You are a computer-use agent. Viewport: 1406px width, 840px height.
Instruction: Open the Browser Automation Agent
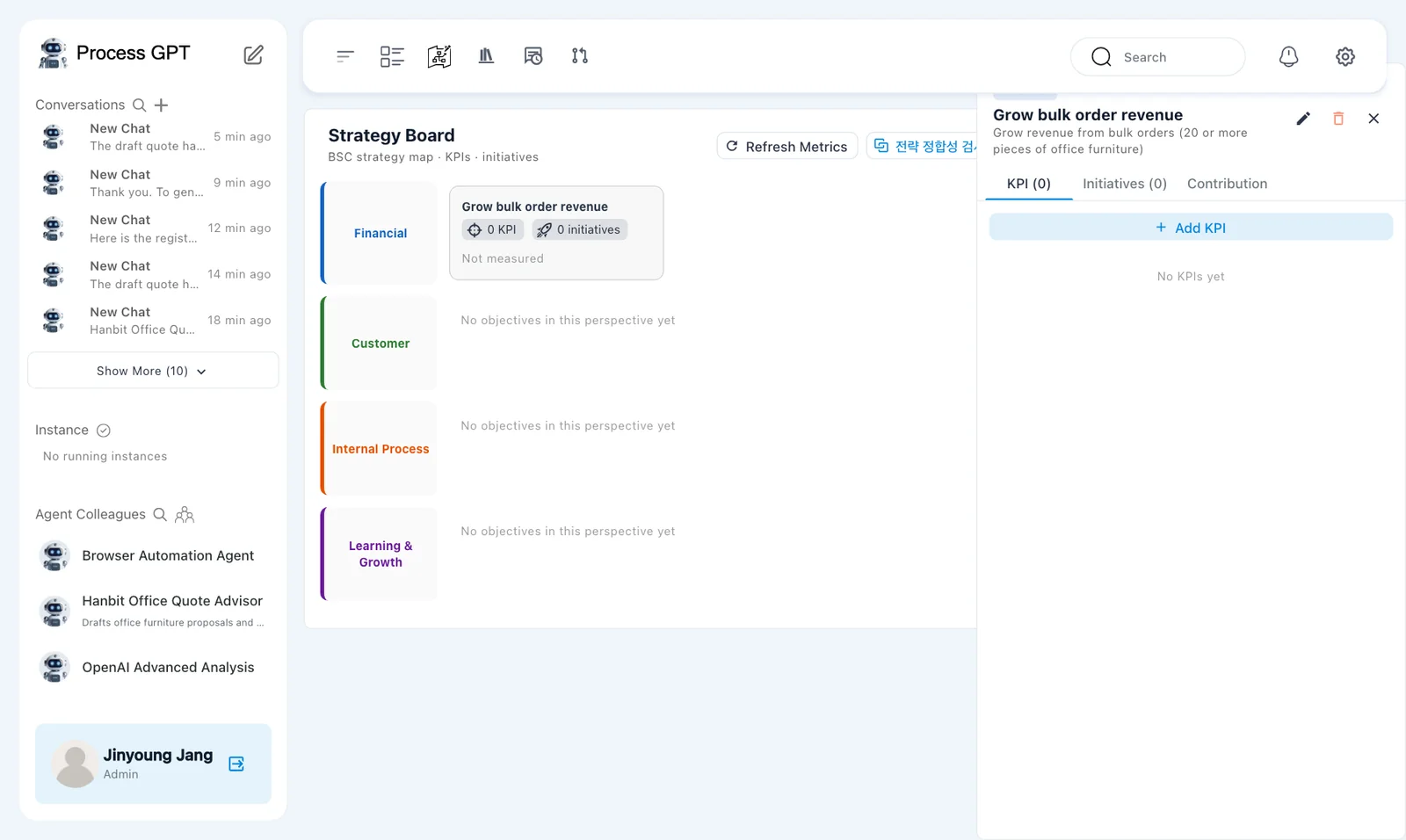[154, 556]
